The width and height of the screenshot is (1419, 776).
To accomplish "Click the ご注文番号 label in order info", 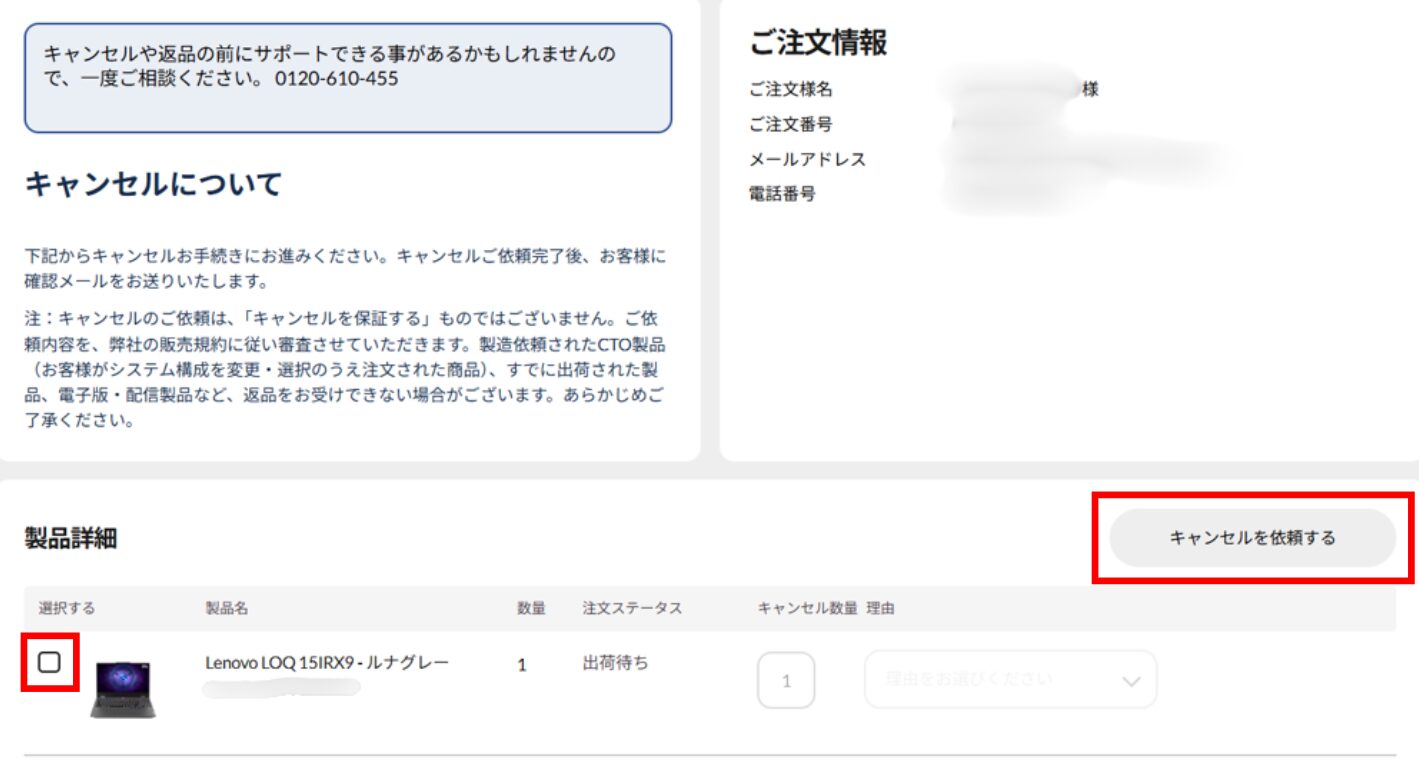I will (x=790, y=125).
